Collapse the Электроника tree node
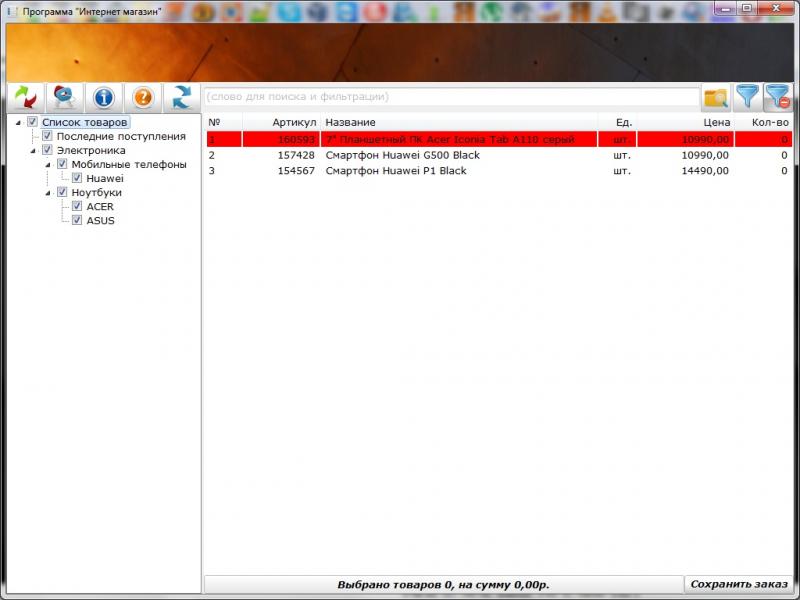This screenshot has height=600, width=800. [x=33, y=151]
